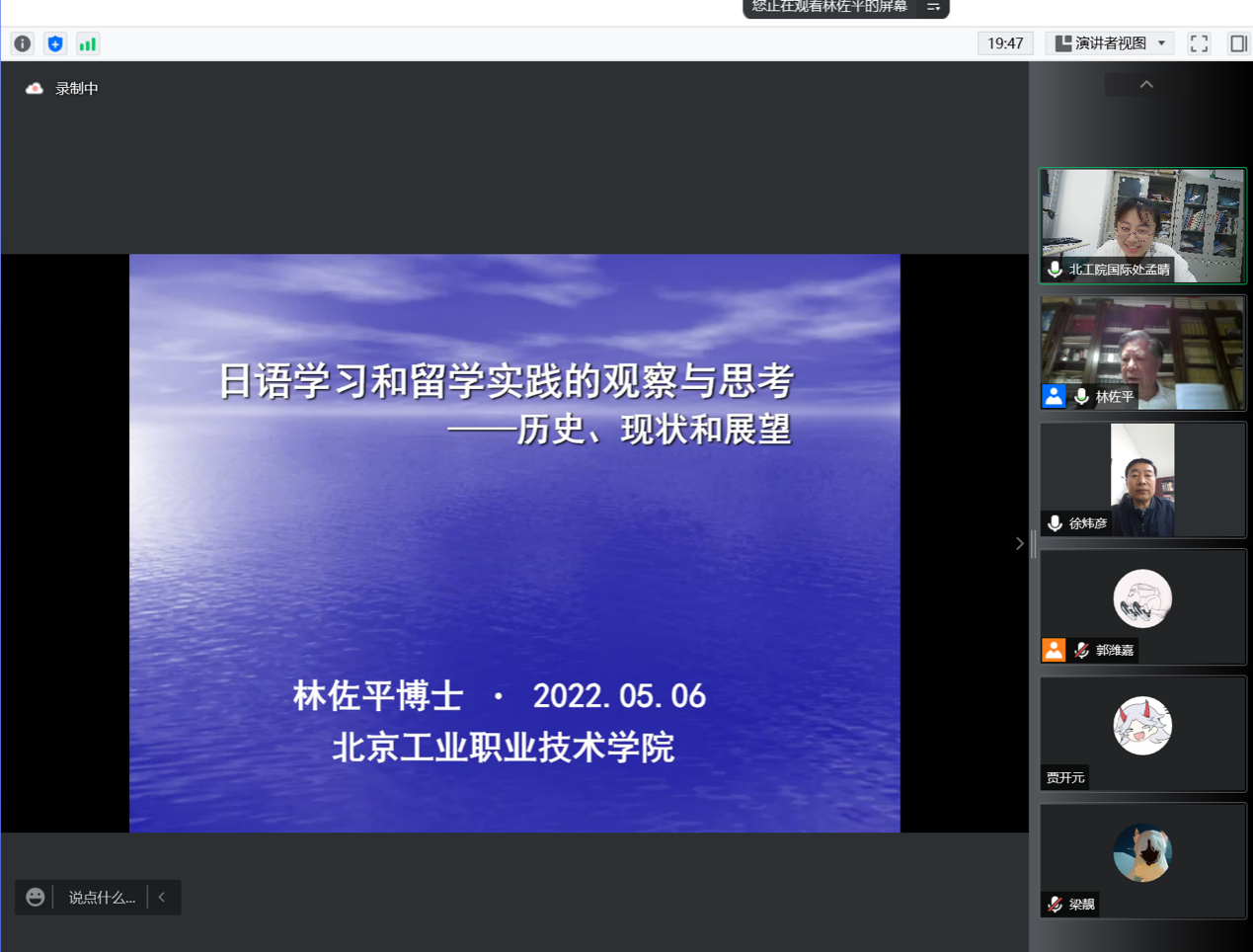Click the microphone icon beside 徐炜彦
This screenshot has height=952, width=1253.
point(1055,523)
